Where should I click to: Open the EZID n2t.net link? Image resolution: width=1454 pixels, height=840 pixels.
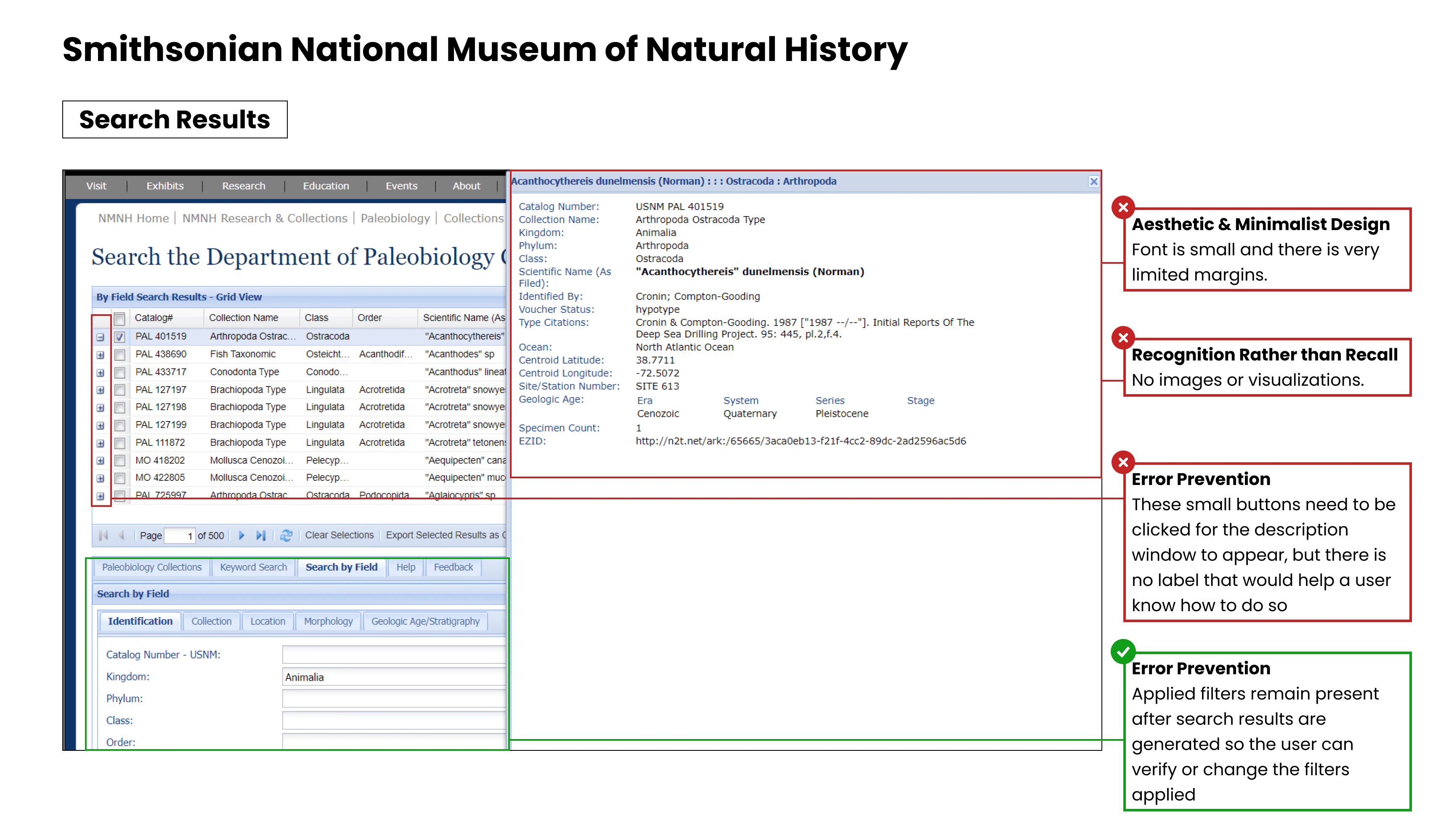click(800, 441)
